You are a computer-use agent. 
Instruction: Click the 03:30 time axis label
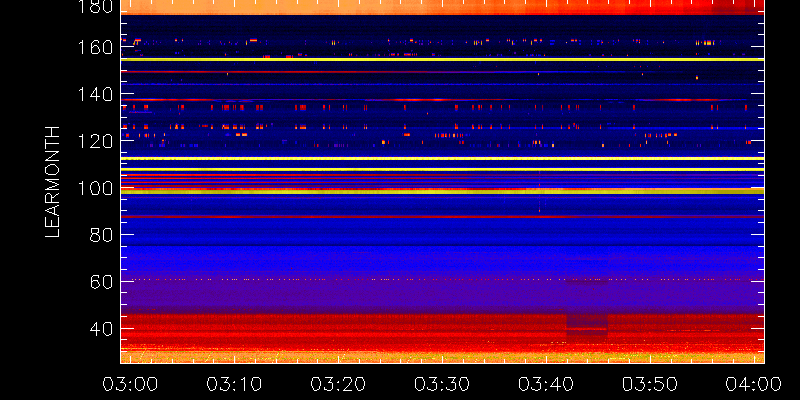point(442,384)
